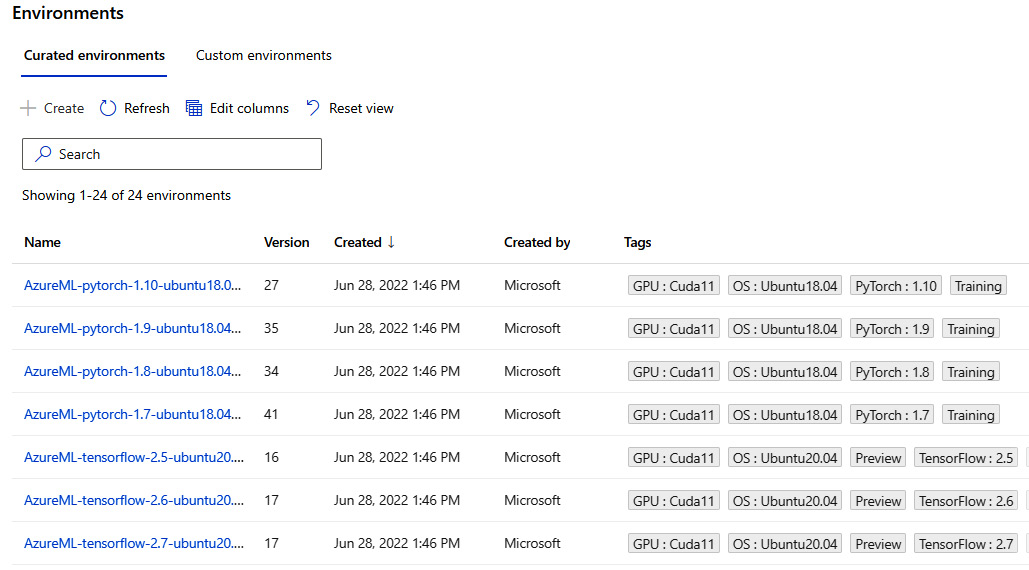Focus the Search input field
This screenshot has width=1029, height=570.
tap(172, 154)
